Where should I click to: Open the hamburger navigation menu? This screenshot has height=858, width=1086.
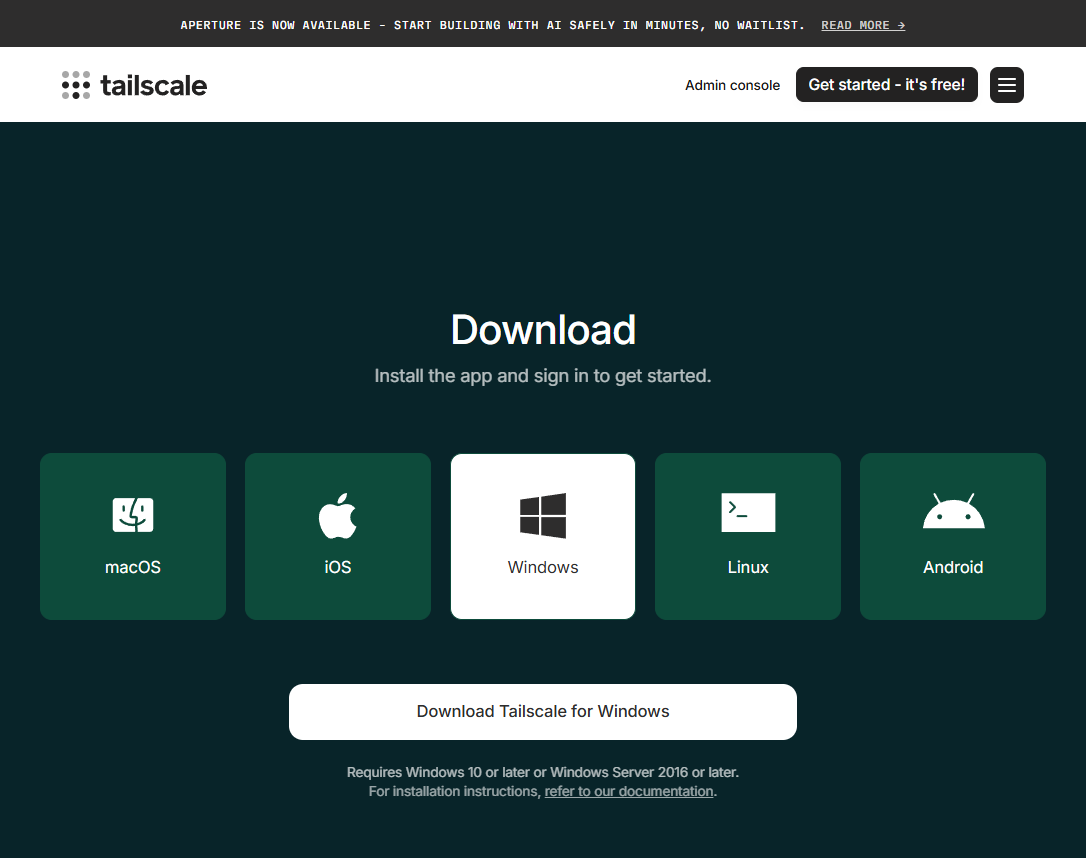coord(1006,85)
